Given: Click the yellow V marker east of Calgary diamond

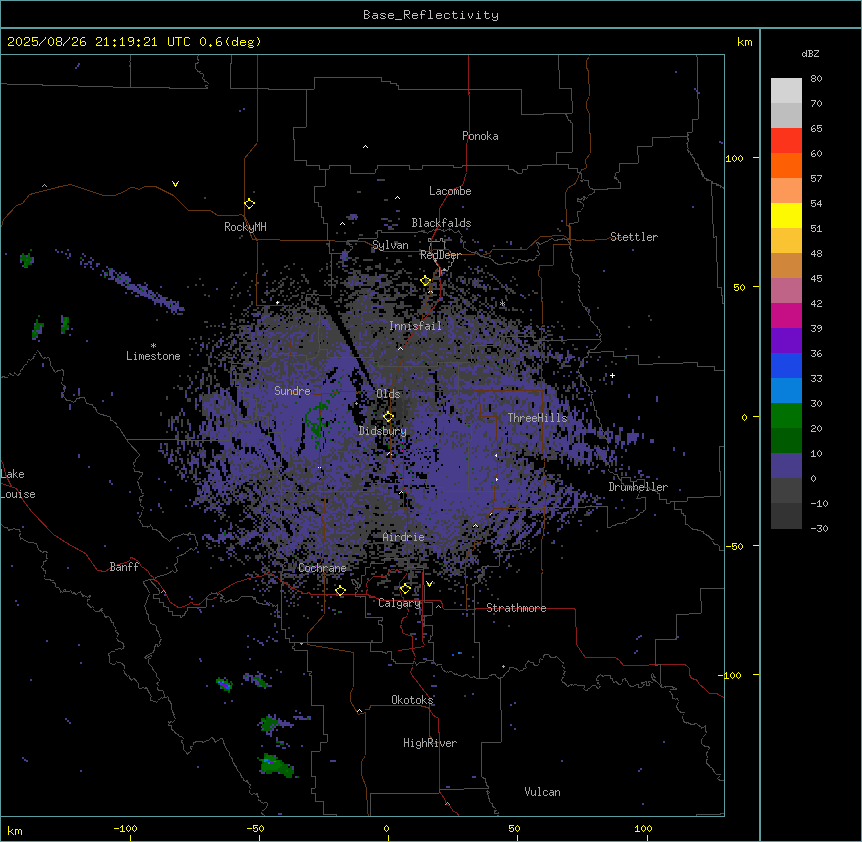Looking at the screenshot, I should tap(429, 584).
